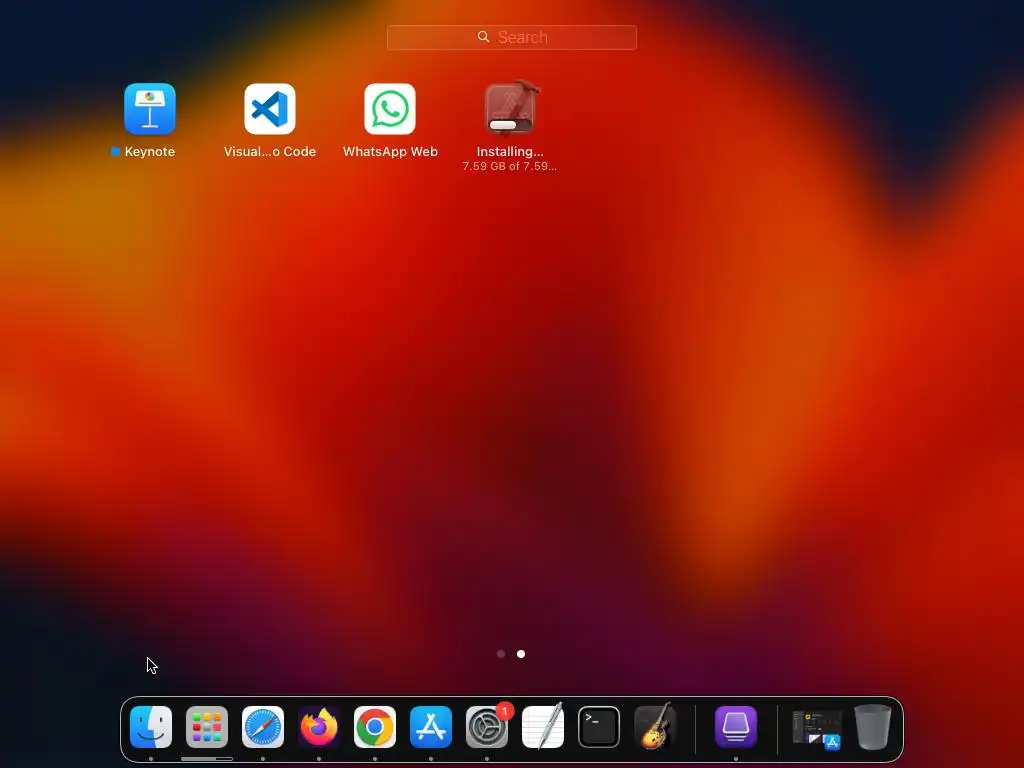Open Google Chrome in Dock
Screen dimensions: 1024x768
375,727
